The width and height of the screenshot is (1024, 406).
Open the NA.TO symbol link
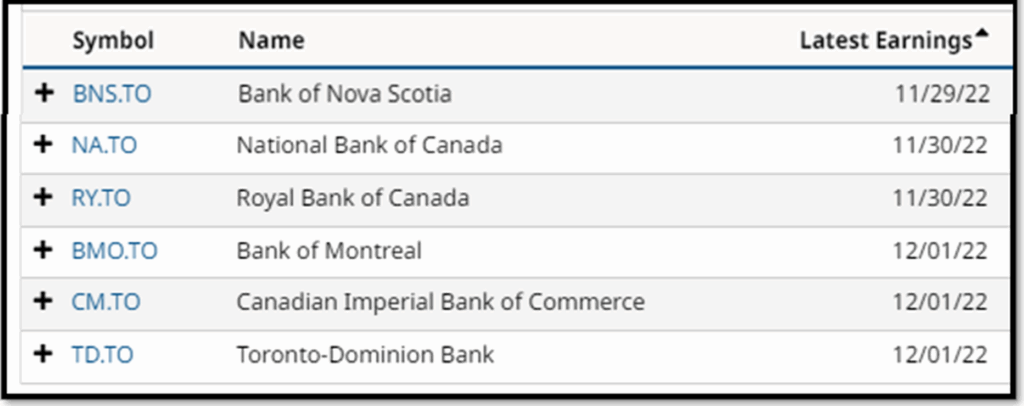pyautogui.click(x=104, y=145)
